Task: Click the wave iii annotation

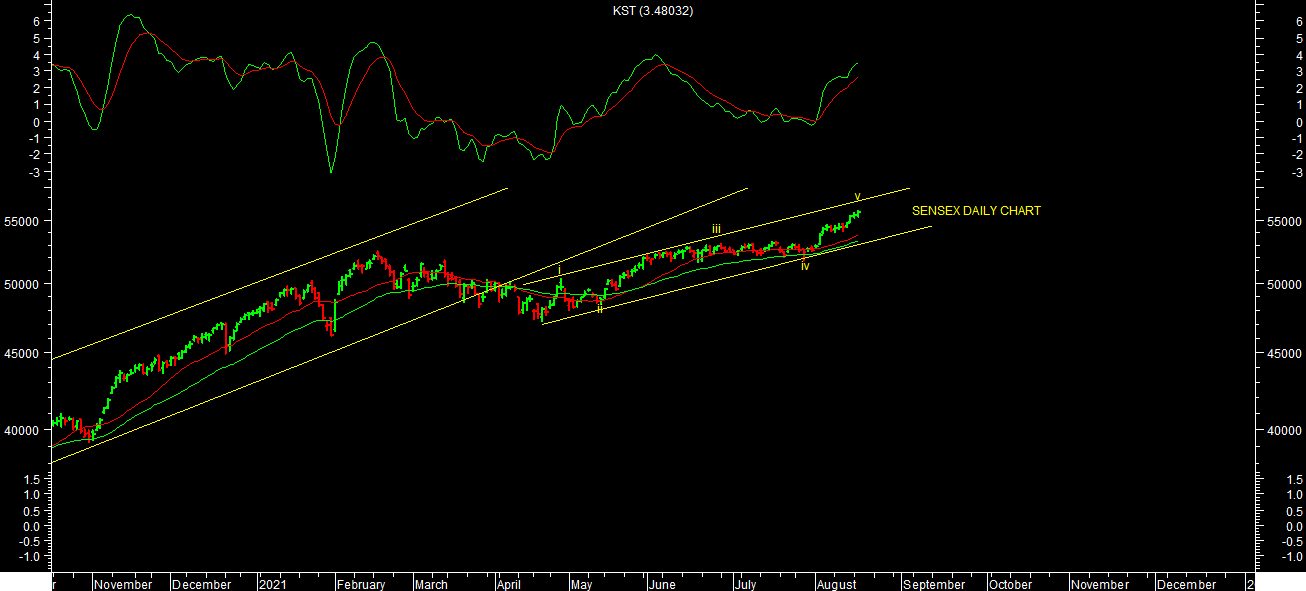Action: (x=716, y=230)
